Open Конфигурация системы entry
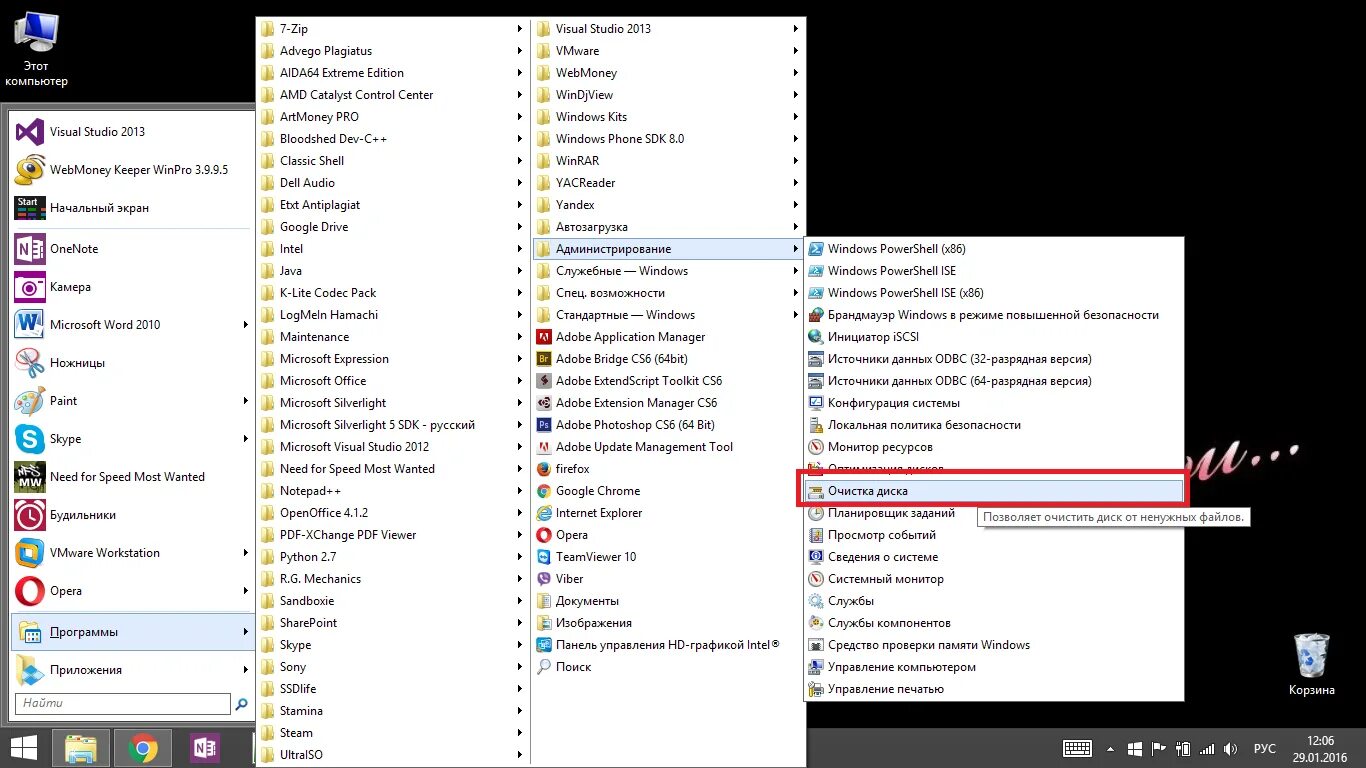Screen dimensions: 1366x768 994,403
